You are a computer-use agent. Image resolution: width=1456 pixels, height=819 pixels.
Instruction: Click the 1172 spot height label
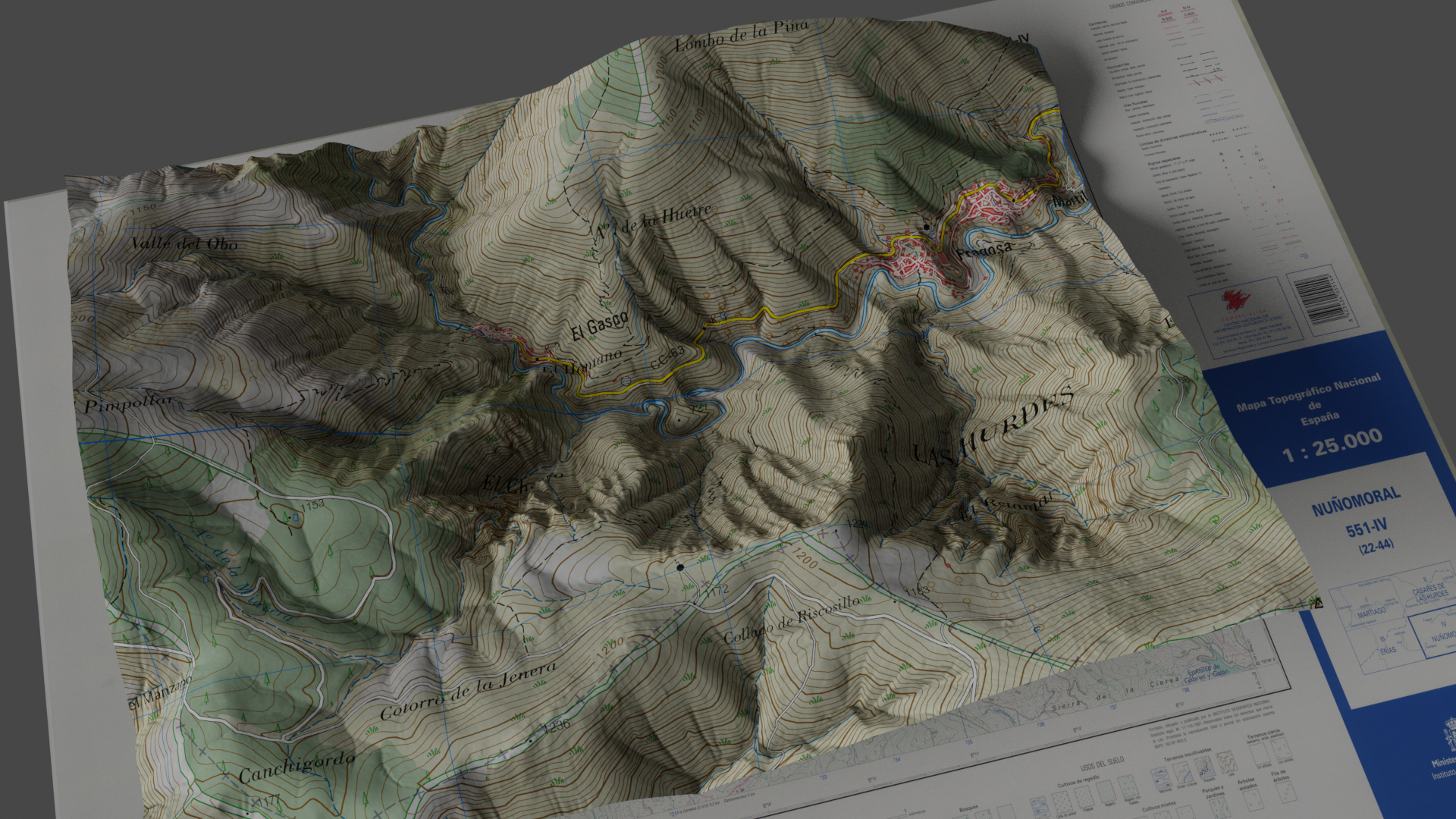(x=716, y=590)
